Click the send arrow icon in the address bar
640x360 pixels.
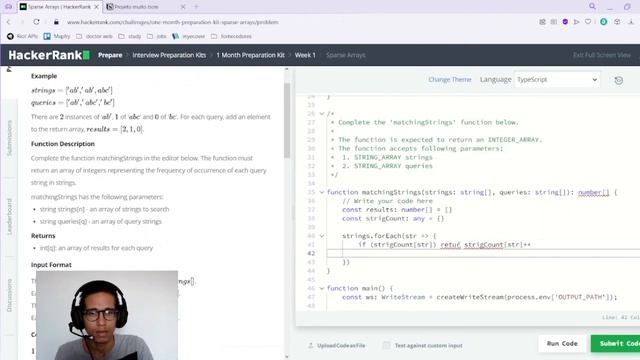pos(576,22)
